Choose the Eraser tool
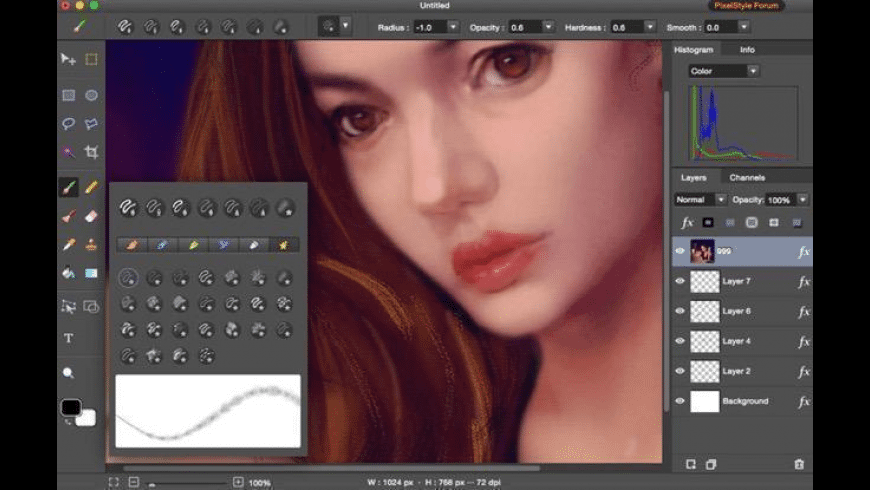 (91, 215)
